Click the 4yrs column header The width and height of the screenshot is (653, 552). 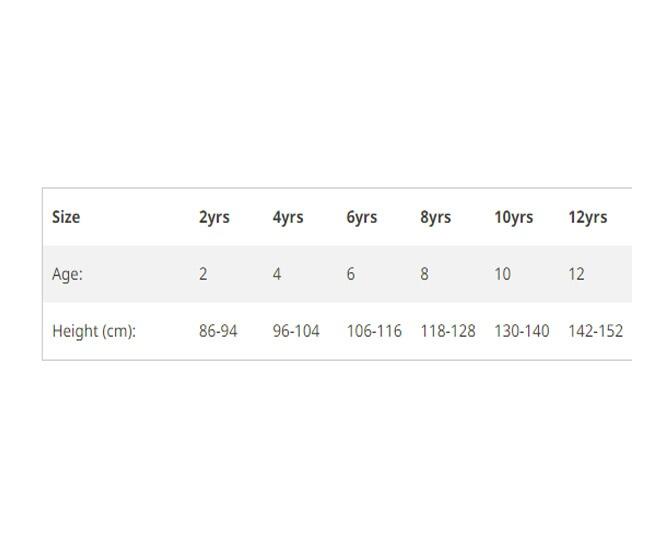[288, 217]
